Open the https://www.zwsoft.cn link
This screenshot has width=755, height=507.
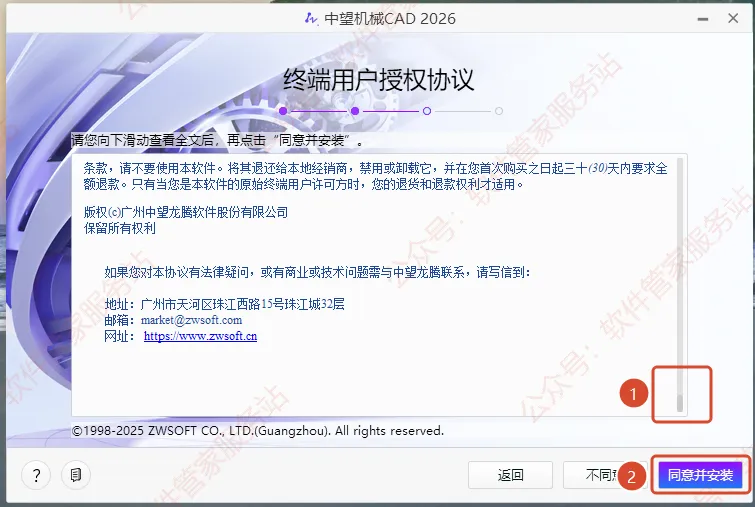(200, 336)
